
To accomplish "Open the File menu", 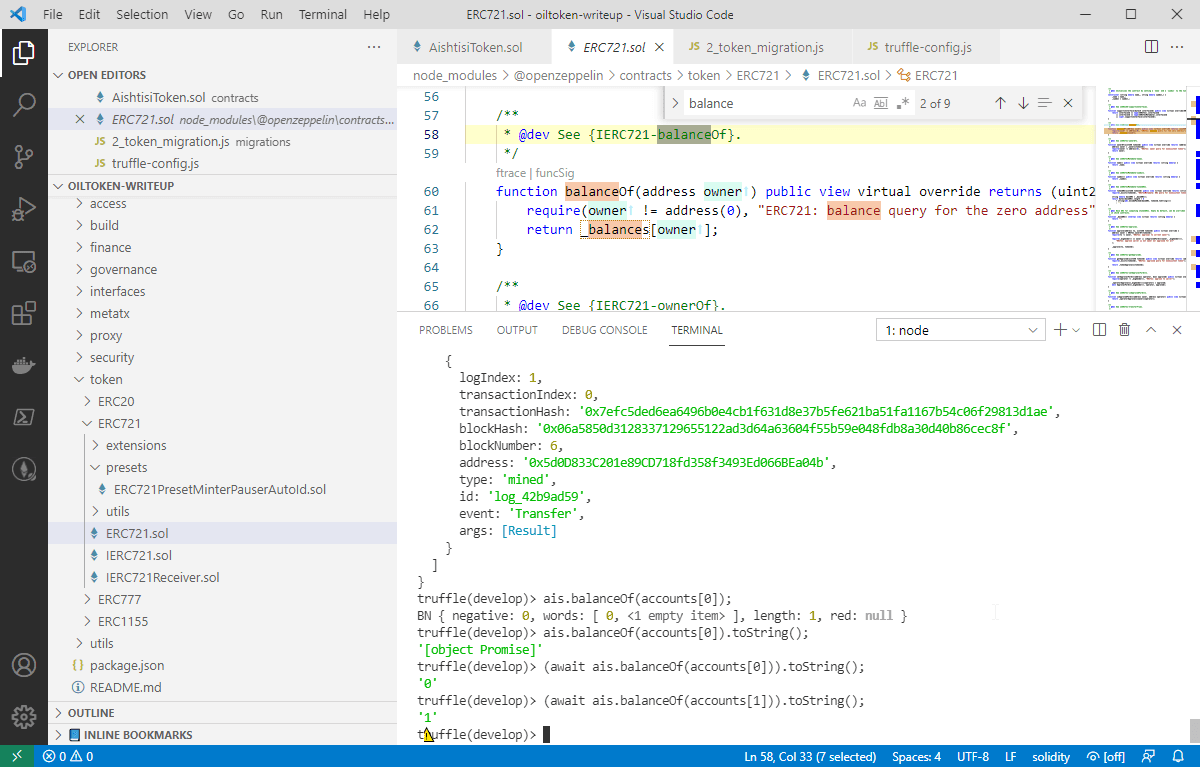I will [53, 15].
